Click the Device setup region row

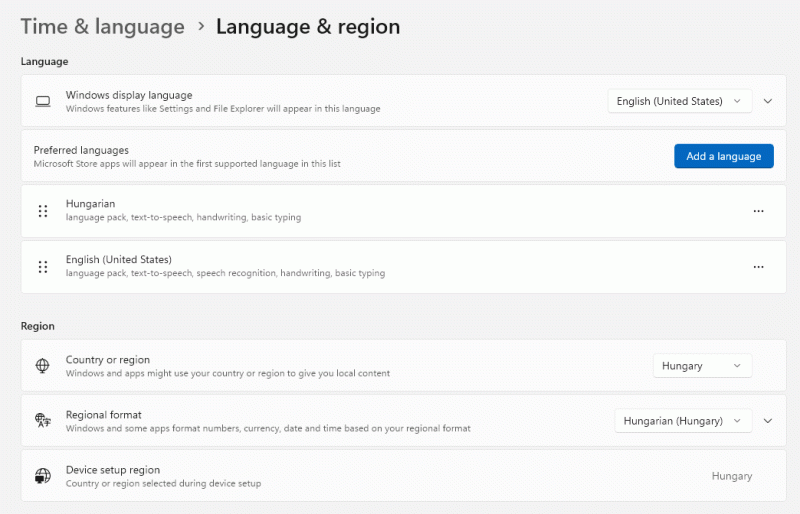[x=400, y=476]
